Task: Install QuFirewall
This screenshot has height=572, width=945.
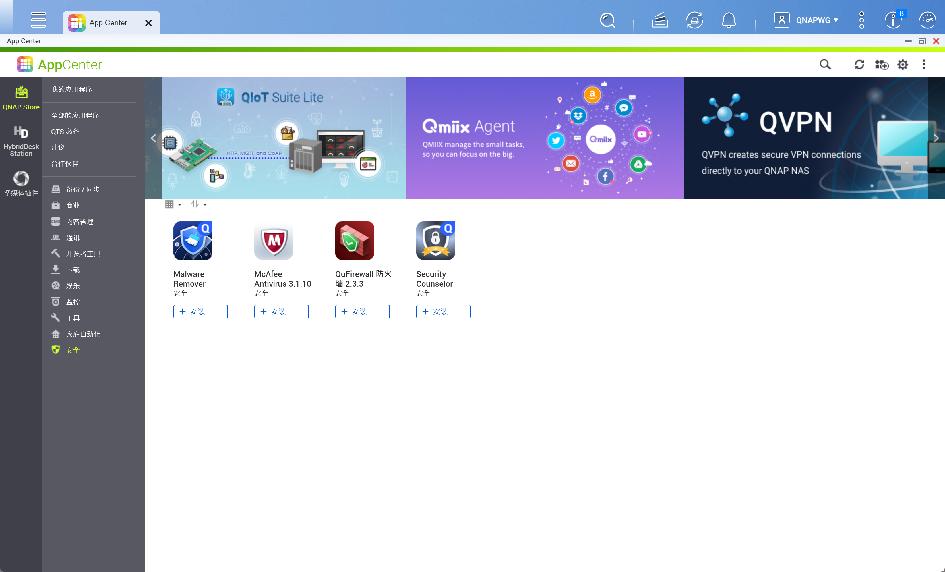Action: click(362, 312)
